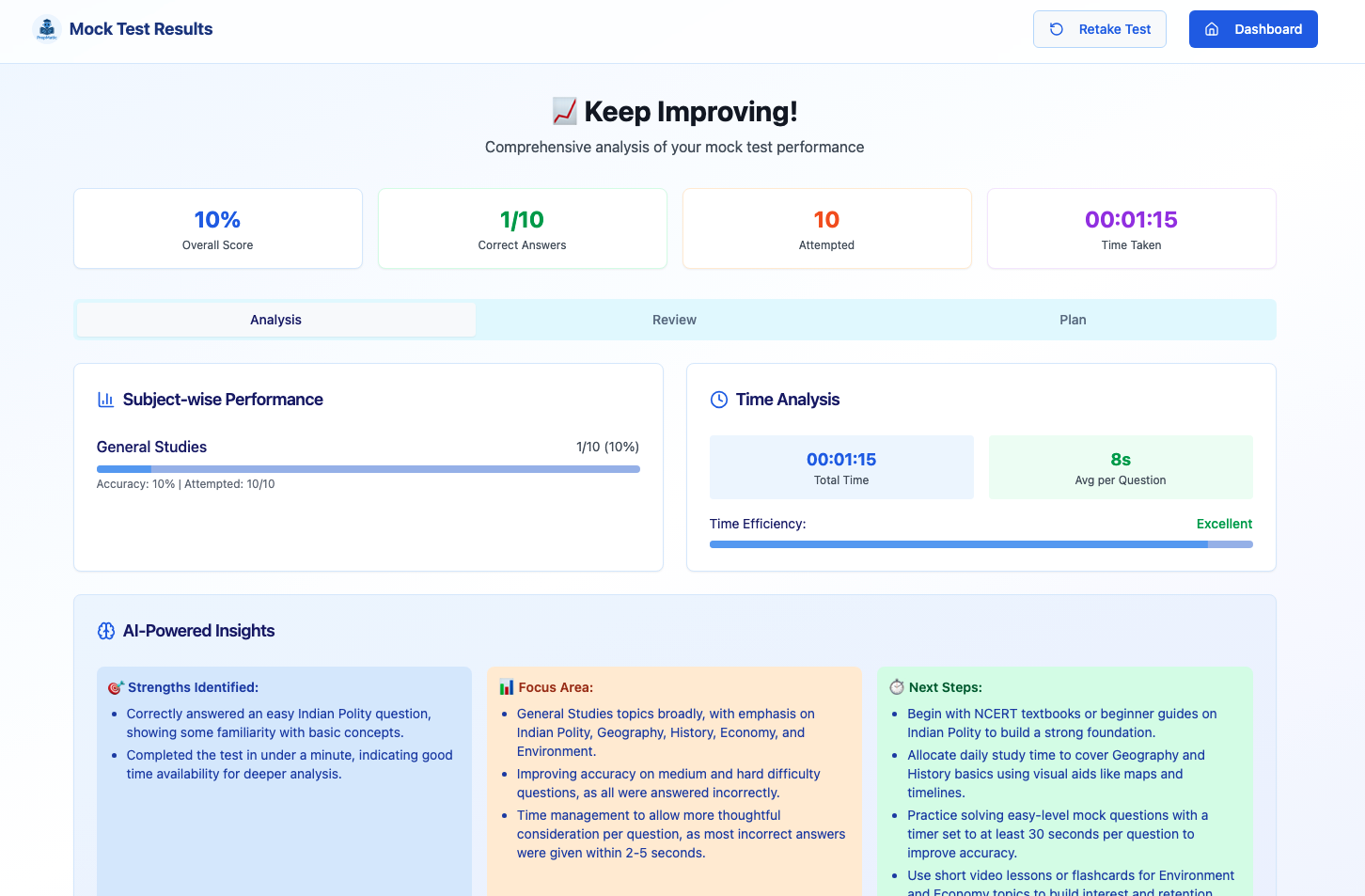Click 'Completed the test in under a minute' bullet

[x=290, y=764]
